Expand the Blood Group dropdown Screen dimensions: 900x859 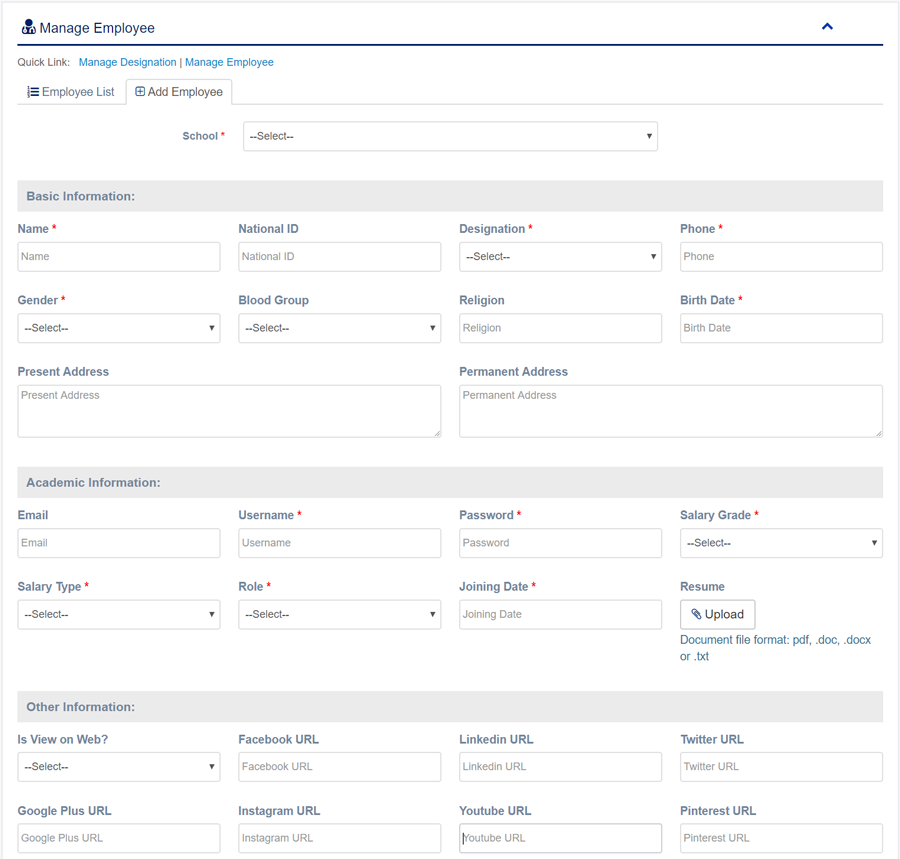pyautogui.click(x=339, y=328)
